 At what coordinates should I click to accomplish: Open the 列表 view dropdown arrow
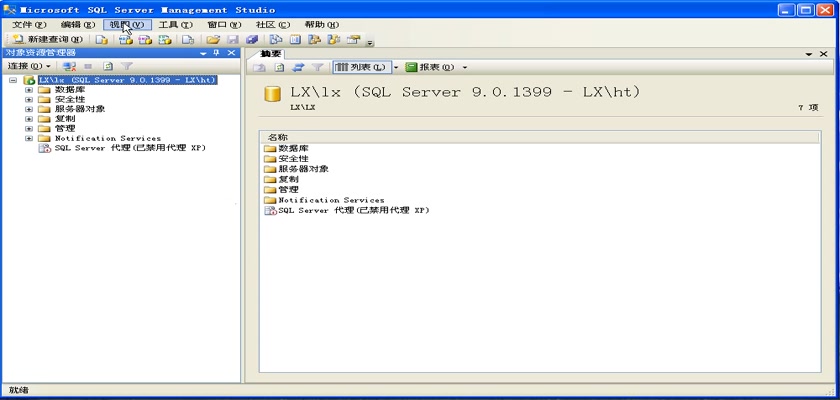(x=396, y=67)
